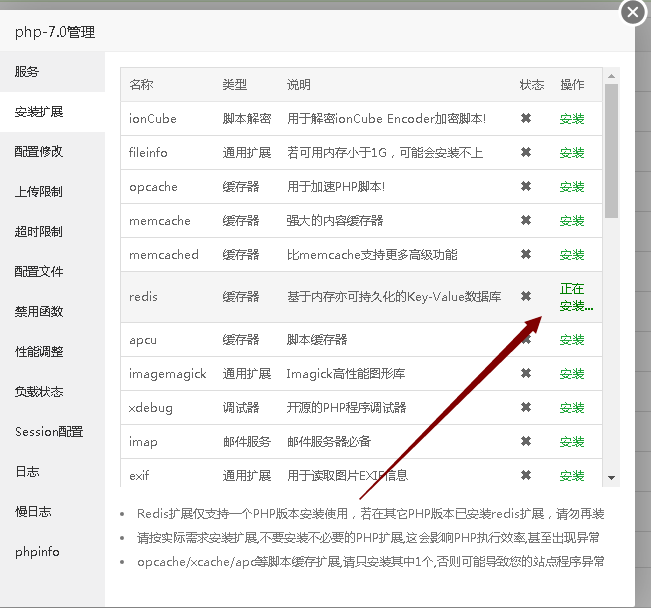Select the memcache name cell

[160, 221]
